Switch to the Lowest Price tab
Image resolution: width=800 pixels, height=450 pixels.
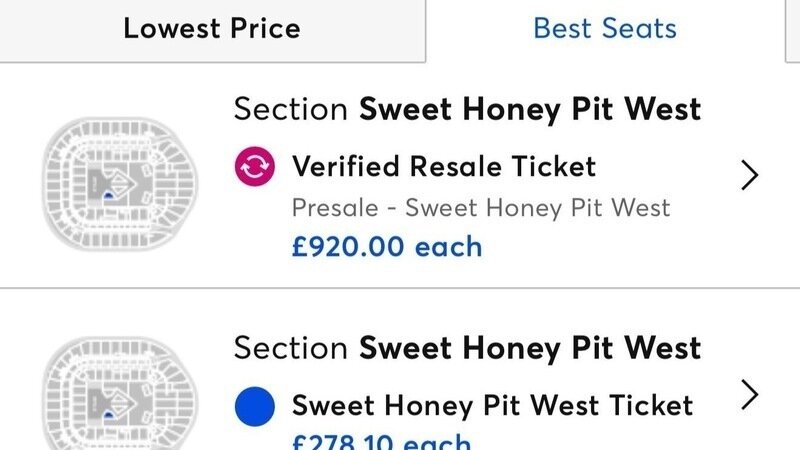212,29
